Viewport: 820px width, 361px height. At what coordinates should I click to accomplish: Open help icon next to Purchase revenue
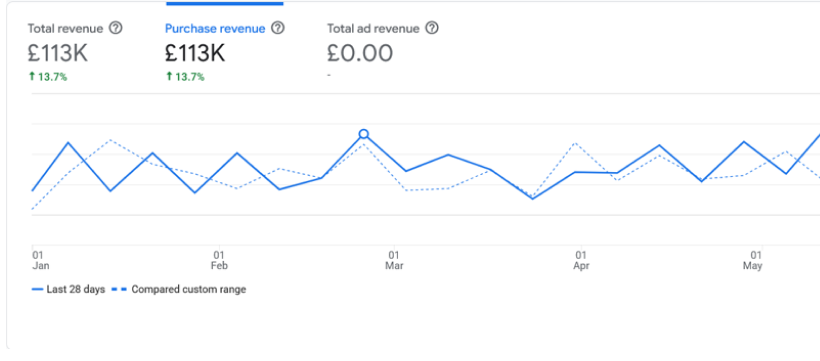point(278,28)
